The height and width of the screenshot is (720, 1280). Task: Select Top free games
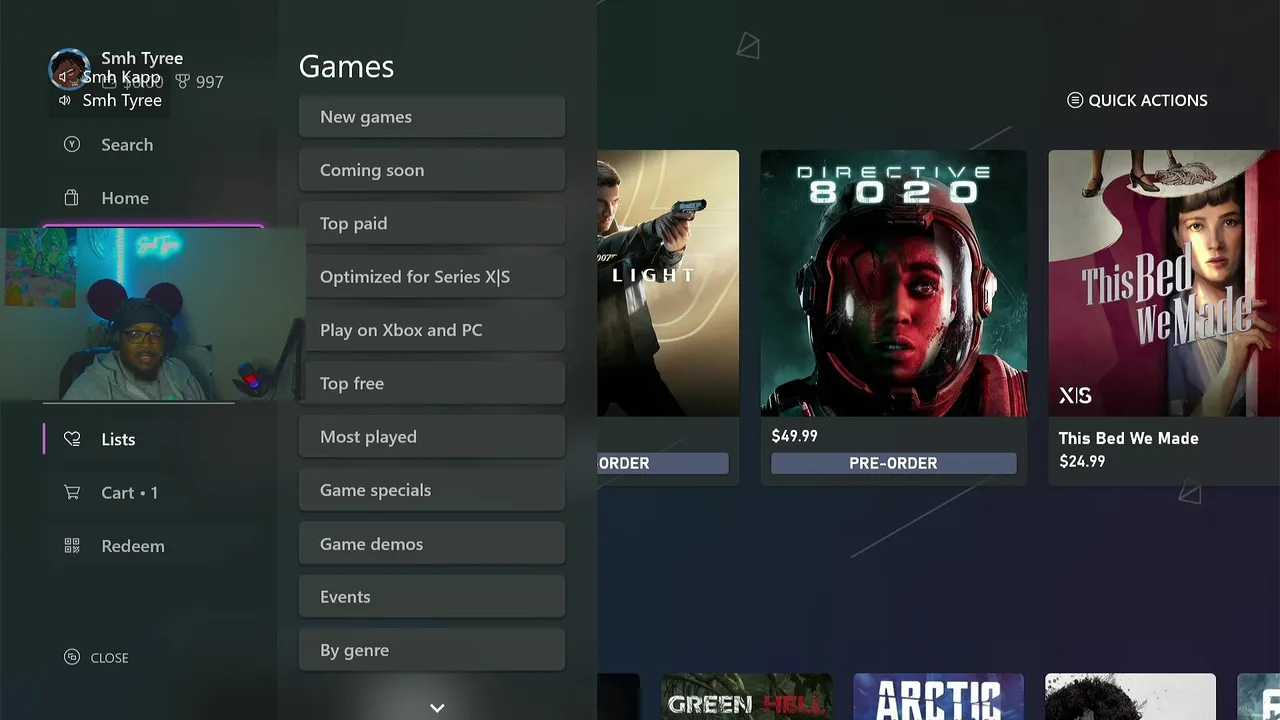coord(432,383)
